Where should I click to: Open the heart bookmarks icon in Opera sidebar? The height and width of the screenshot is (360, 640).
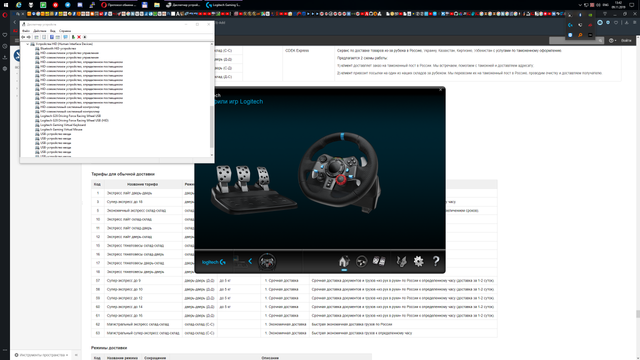pos(5,35)
